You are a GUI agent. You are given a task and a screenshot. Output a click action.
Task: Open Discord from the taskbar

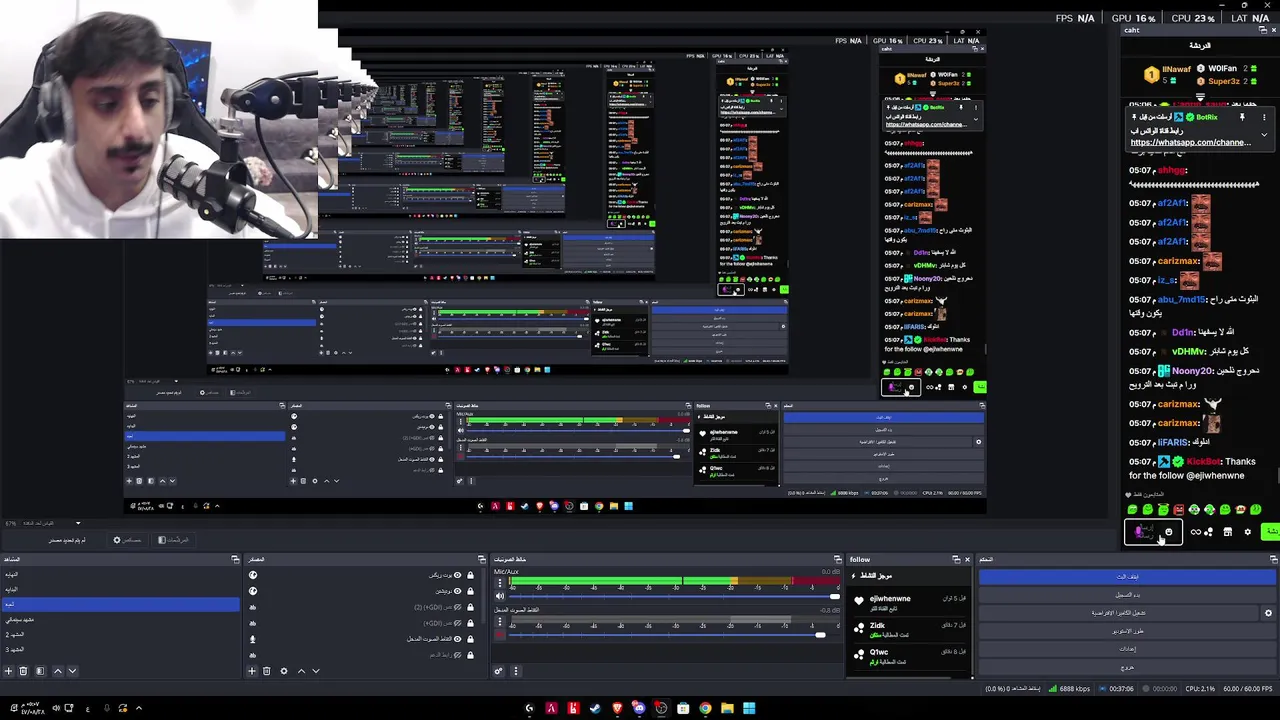639,708
